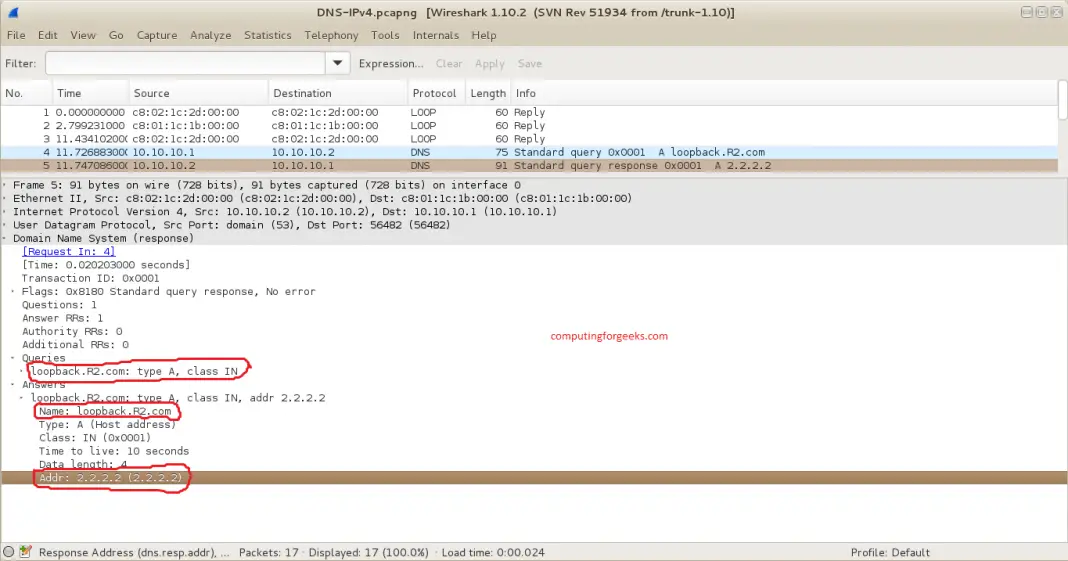Expand the Ethernet II tree node
This screenshot has width=1068, height=561.
5,198
